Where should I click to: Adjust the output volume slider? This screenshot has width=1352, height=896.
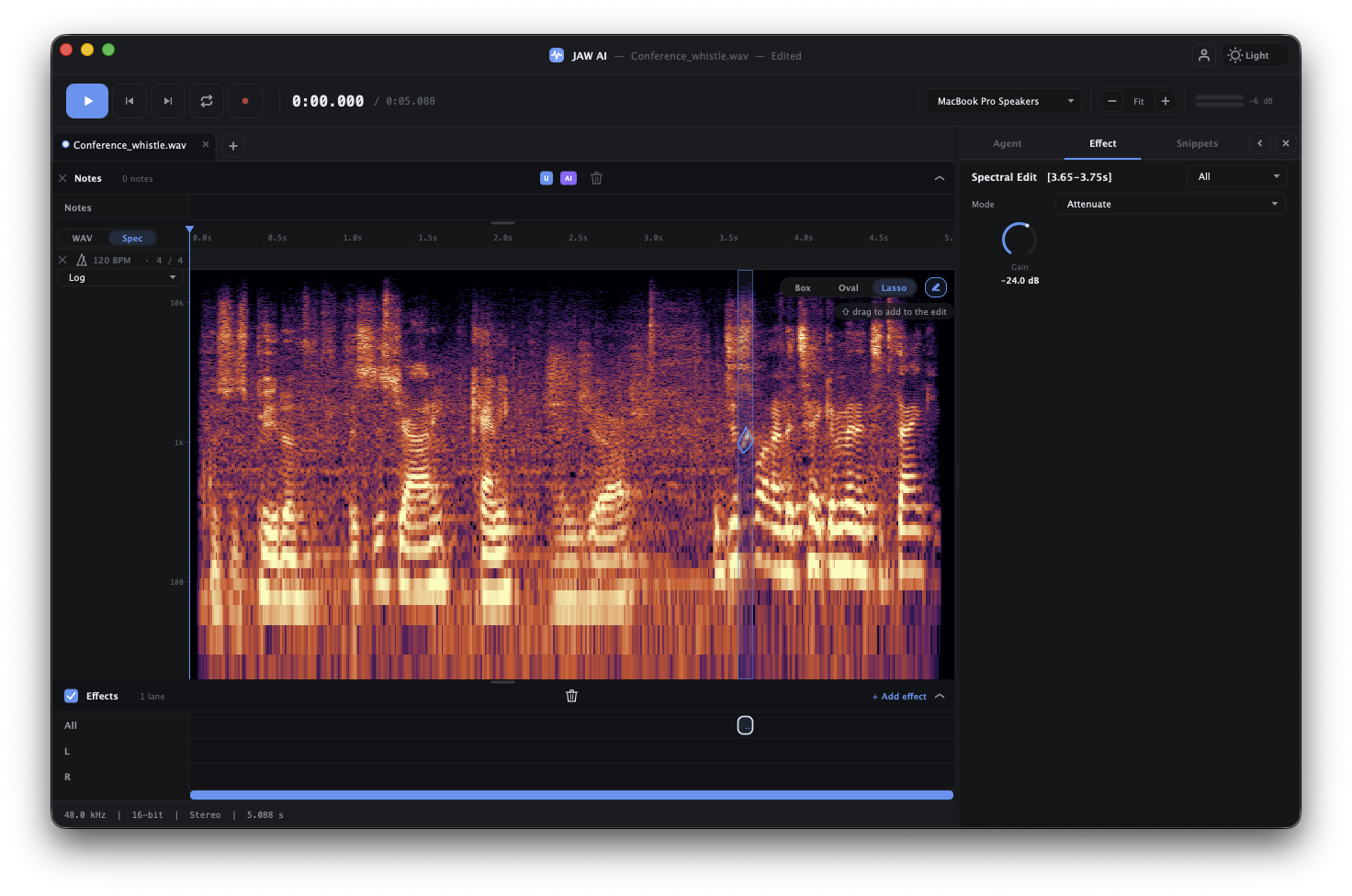[x=1220, y=101]
